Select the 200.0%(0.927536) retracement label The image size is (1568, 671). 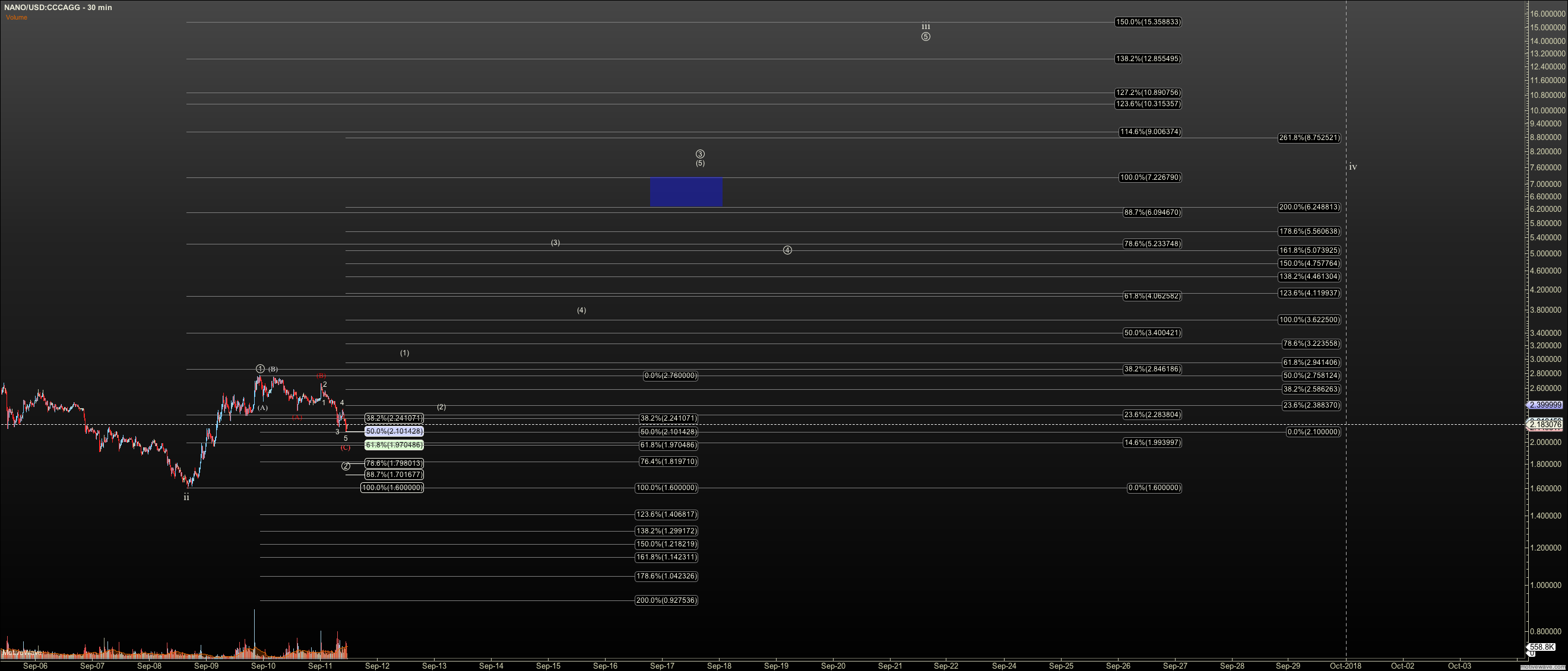(667, 600)
